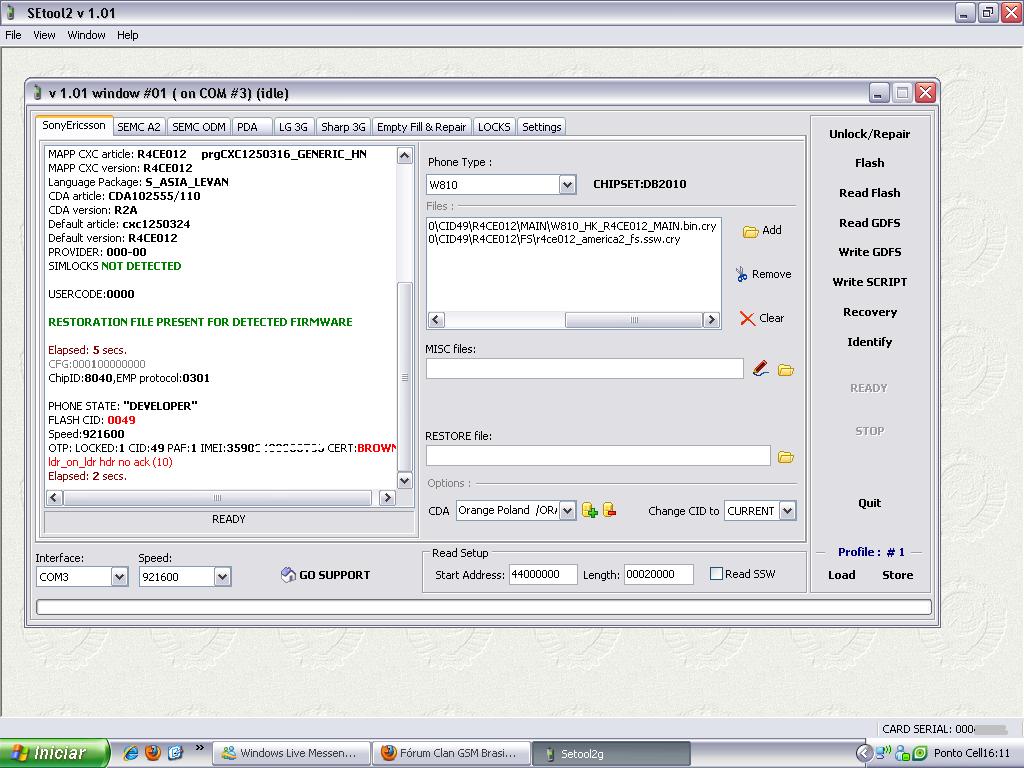Image resolution: width=1024 pixels, height=768 pixels.
Task: Click the Identify button
Action: coord(869,342)
